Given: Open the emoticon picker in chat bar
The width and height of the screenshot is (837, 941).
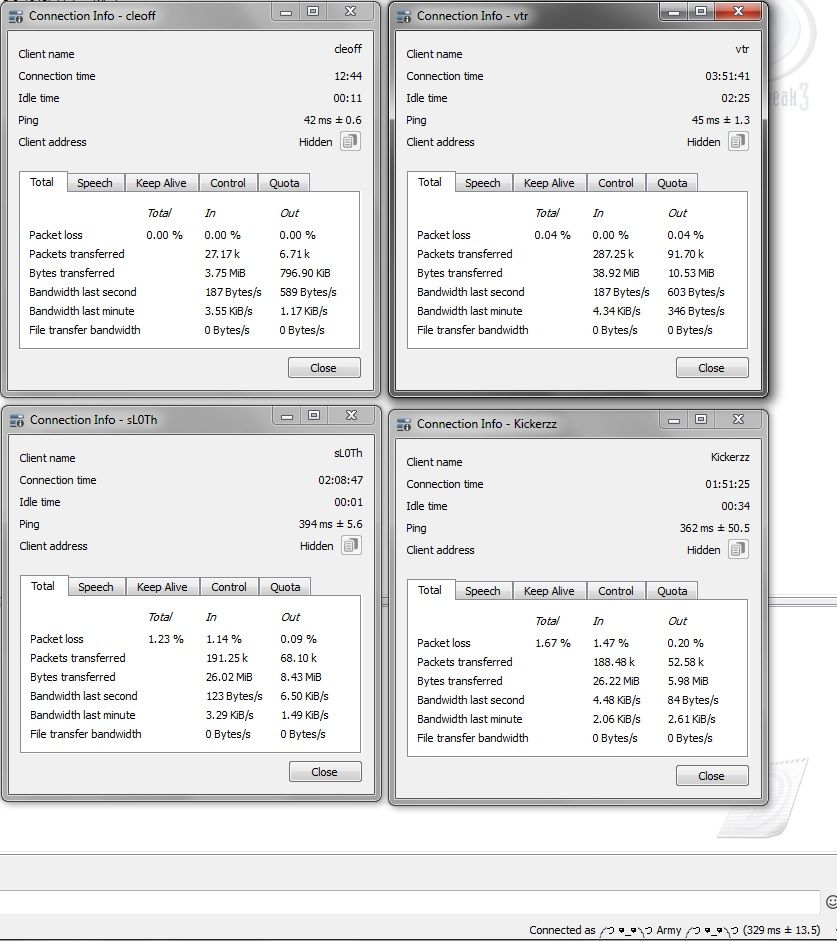Looking at the screenshot, I should (x=831, y=902).
